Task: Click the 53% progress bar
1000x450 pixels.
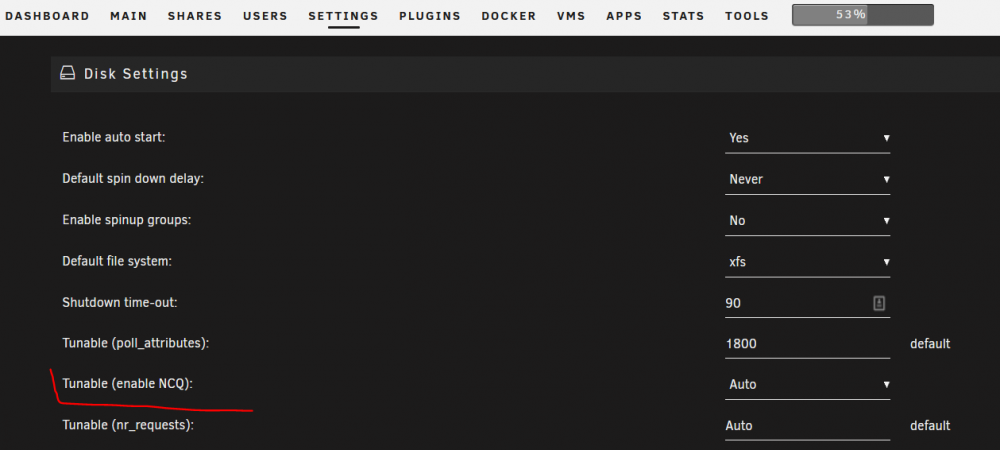Action: pos(863,15)
